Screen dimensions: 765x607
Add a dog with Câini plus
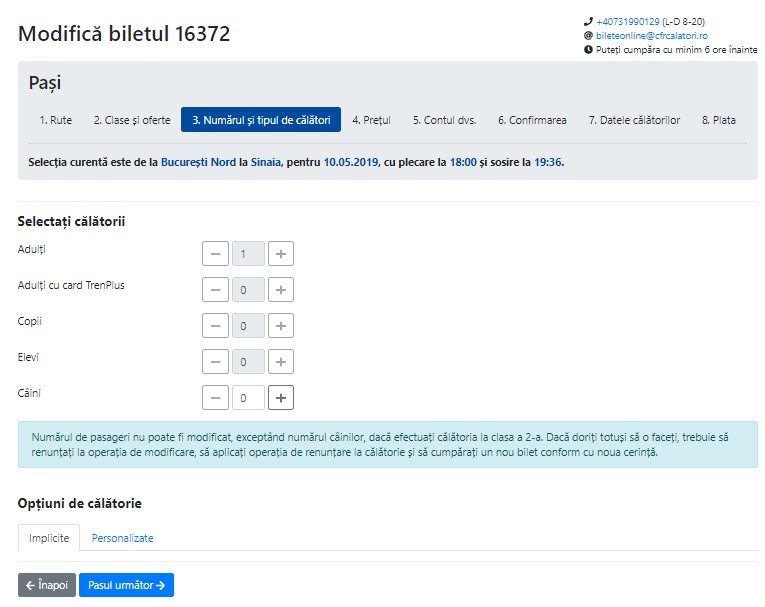[x=281, y=398]
